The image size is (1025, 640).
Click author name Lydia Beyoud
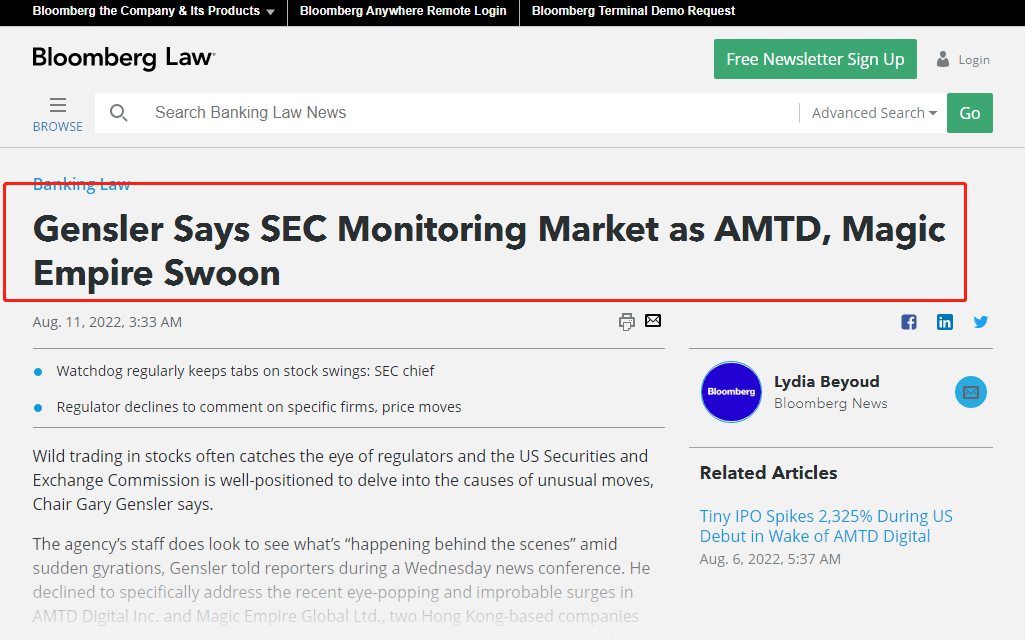(x=827, y=382)
